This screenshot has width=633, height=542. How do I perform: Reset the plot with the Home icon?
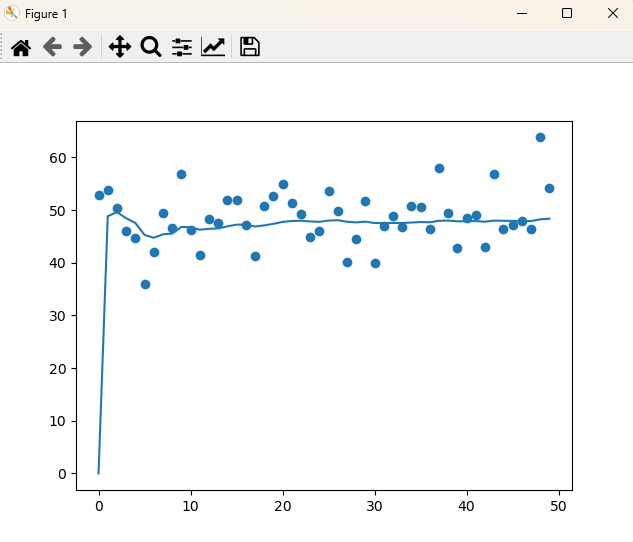point(21,47)
